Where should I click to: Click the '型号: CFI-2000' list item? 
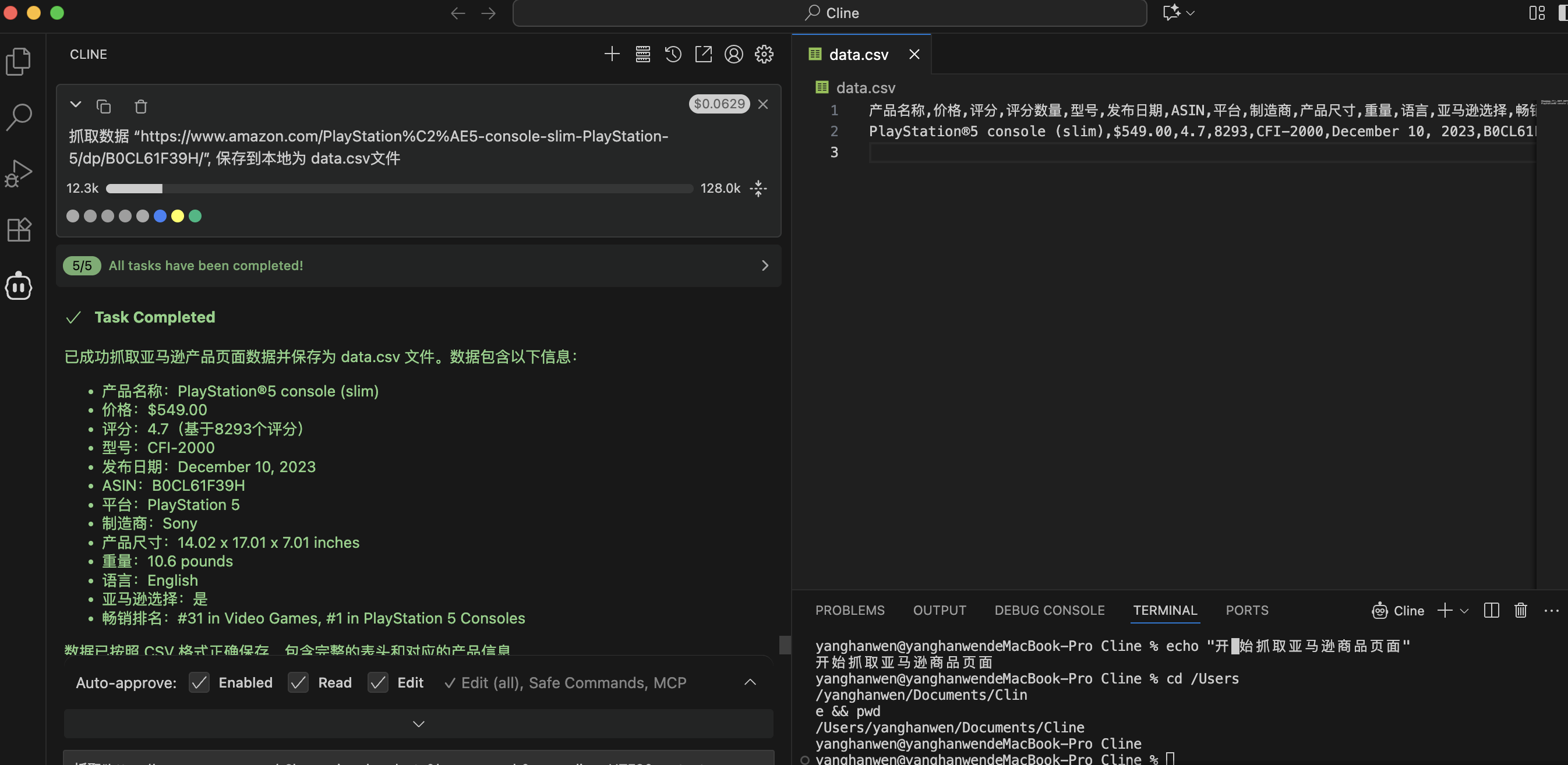pyautogui.click(x=158, y=447)
